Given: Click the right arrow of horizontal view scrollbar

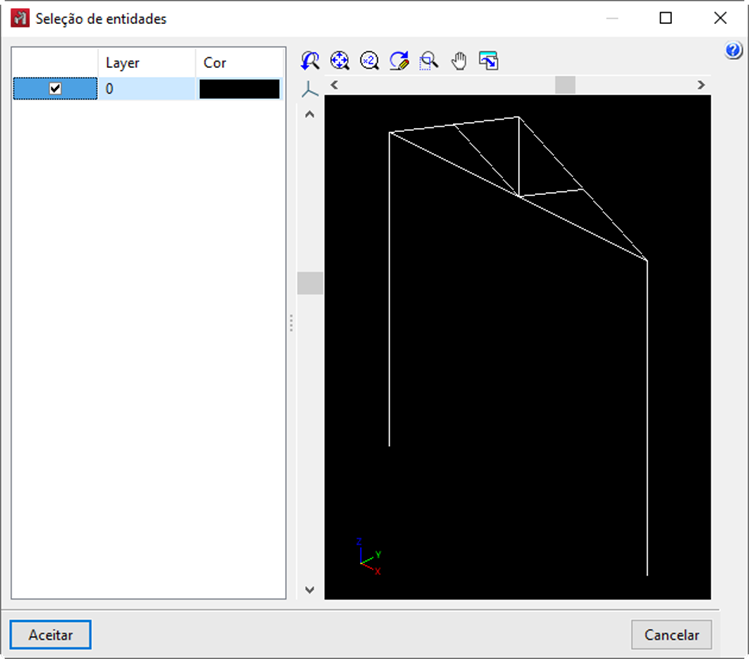Looking at the screenshot, I should click(701, 85).
